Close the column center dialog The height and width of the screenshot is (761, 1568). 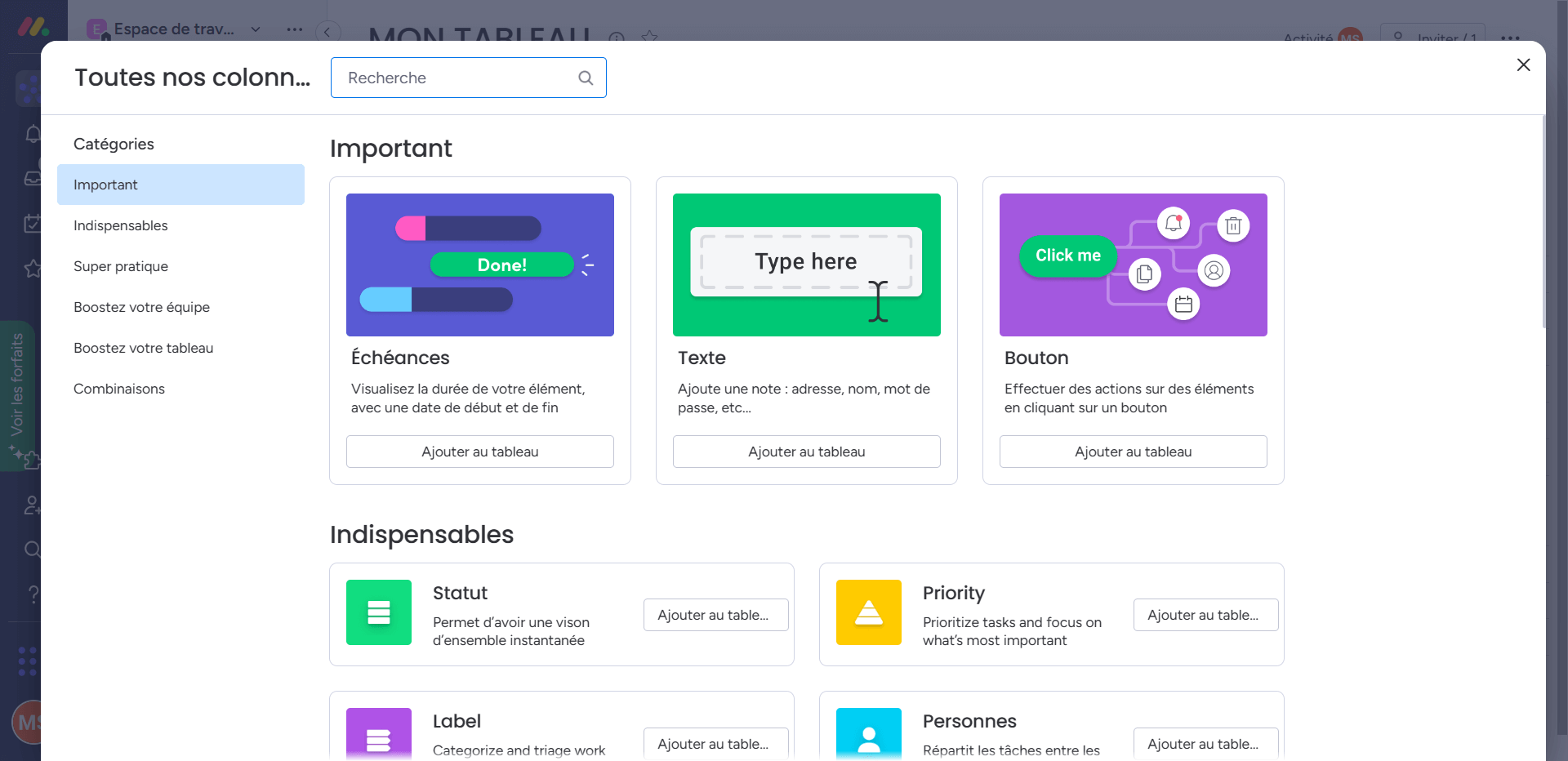pyautogui.click(x=1523, y=65)
